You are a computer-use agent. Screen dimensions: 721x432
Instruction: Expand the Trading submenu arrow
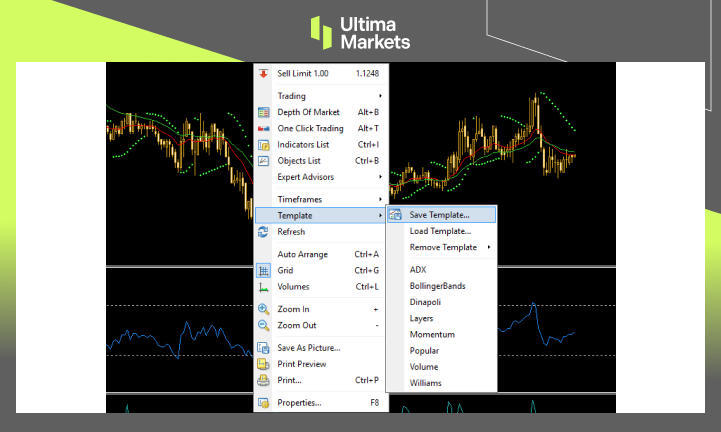point(380,96)
